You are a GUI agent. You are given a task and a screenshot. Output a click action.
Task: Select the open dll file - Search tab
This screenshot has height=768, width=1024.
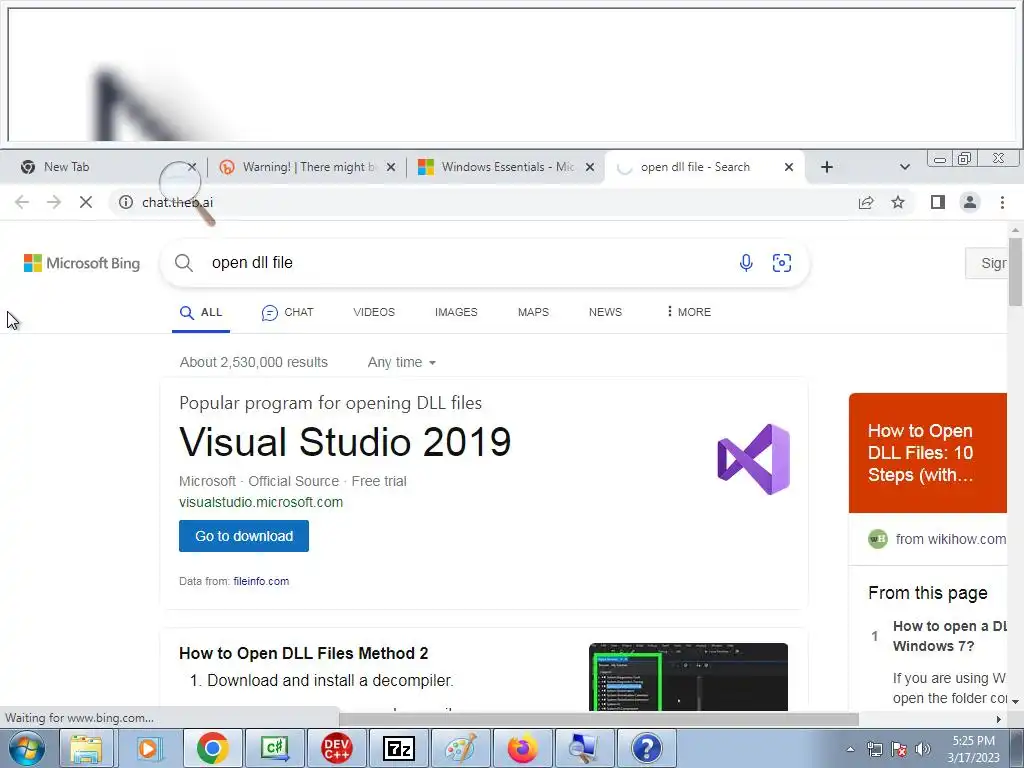pos(704,167)
